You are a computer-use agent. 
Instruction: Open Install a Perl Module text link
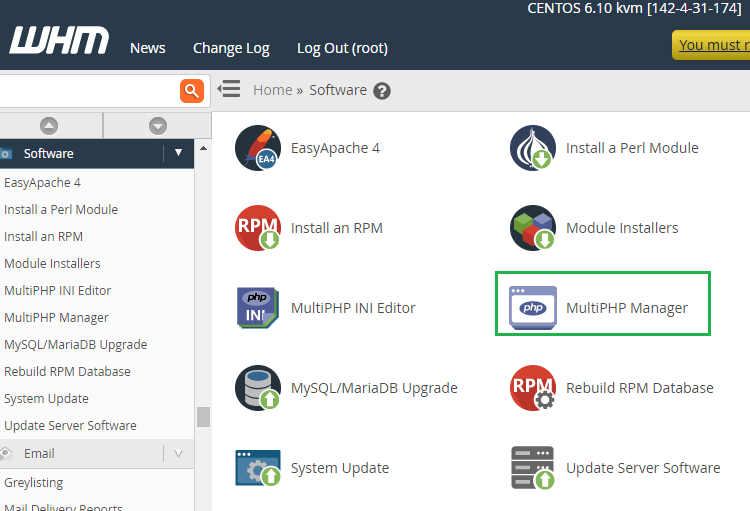pos(632,148)
